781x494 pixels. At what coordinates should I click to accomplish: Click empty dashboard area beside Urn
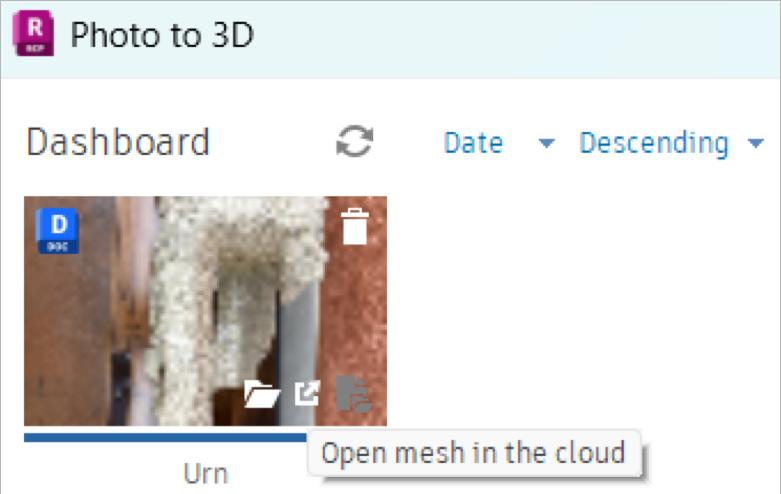point(583,309)
